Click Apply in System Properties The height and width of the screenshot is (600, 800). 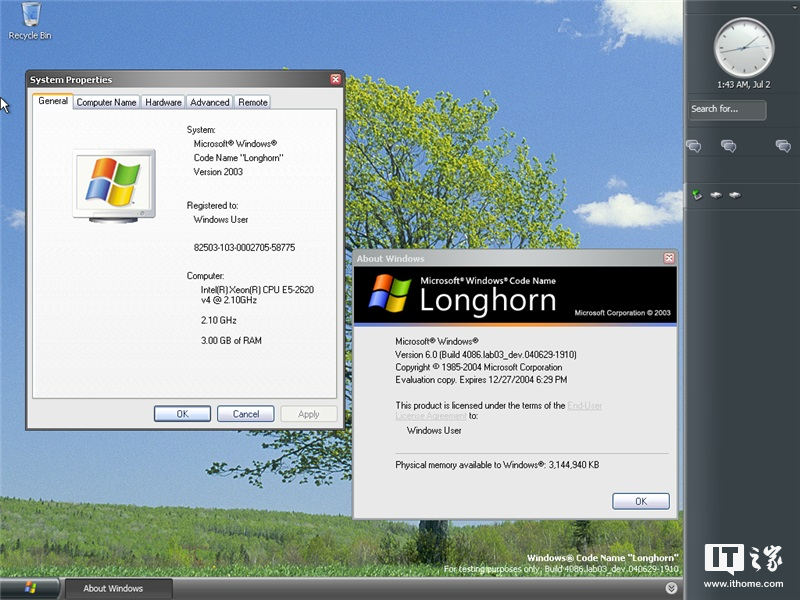[x=309, y=414]
